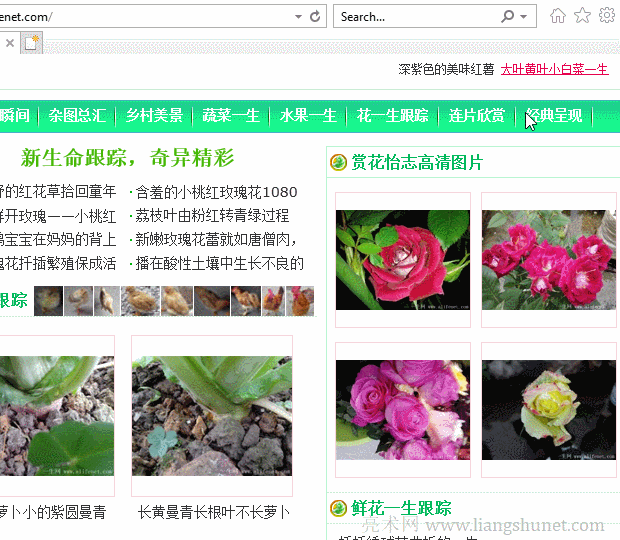This screenshot has width=620, height=540.
Task: Click the browser refresh icon
Action: tap(315, 16)
